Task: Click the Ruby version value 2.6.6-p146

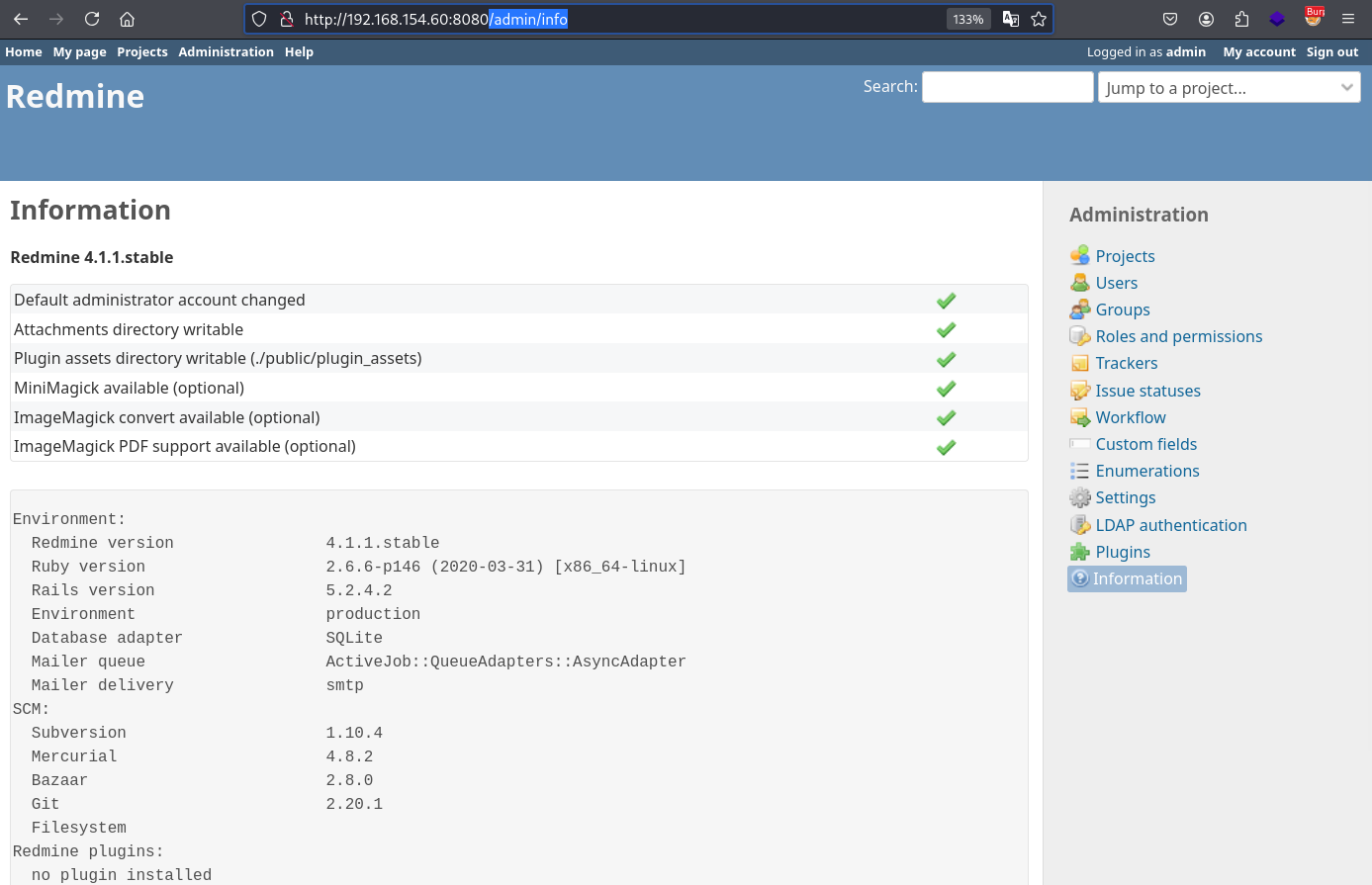Action: tap(505, 567)
